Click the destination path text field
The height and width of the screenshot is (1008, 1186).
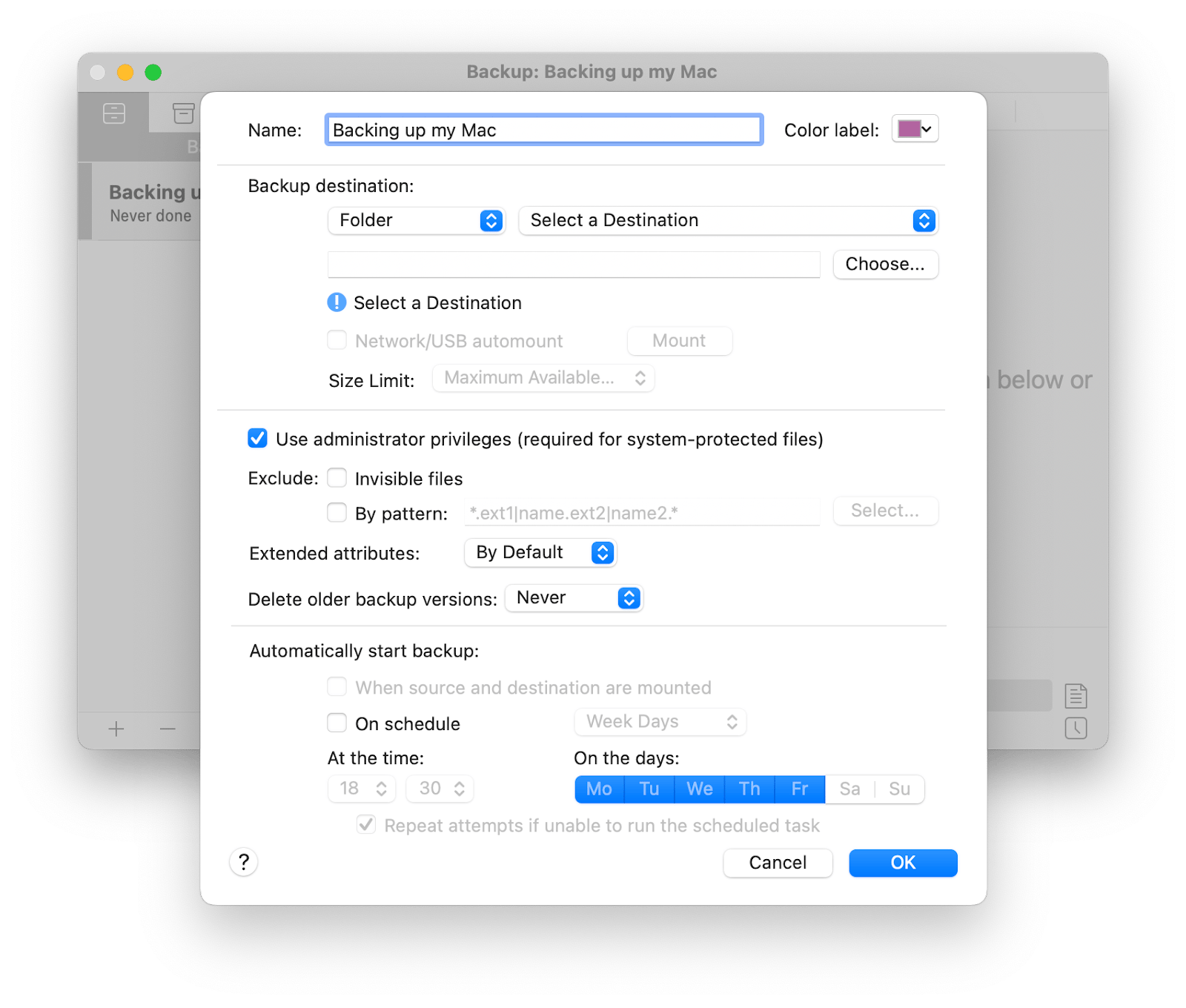(x=574, y=264)
